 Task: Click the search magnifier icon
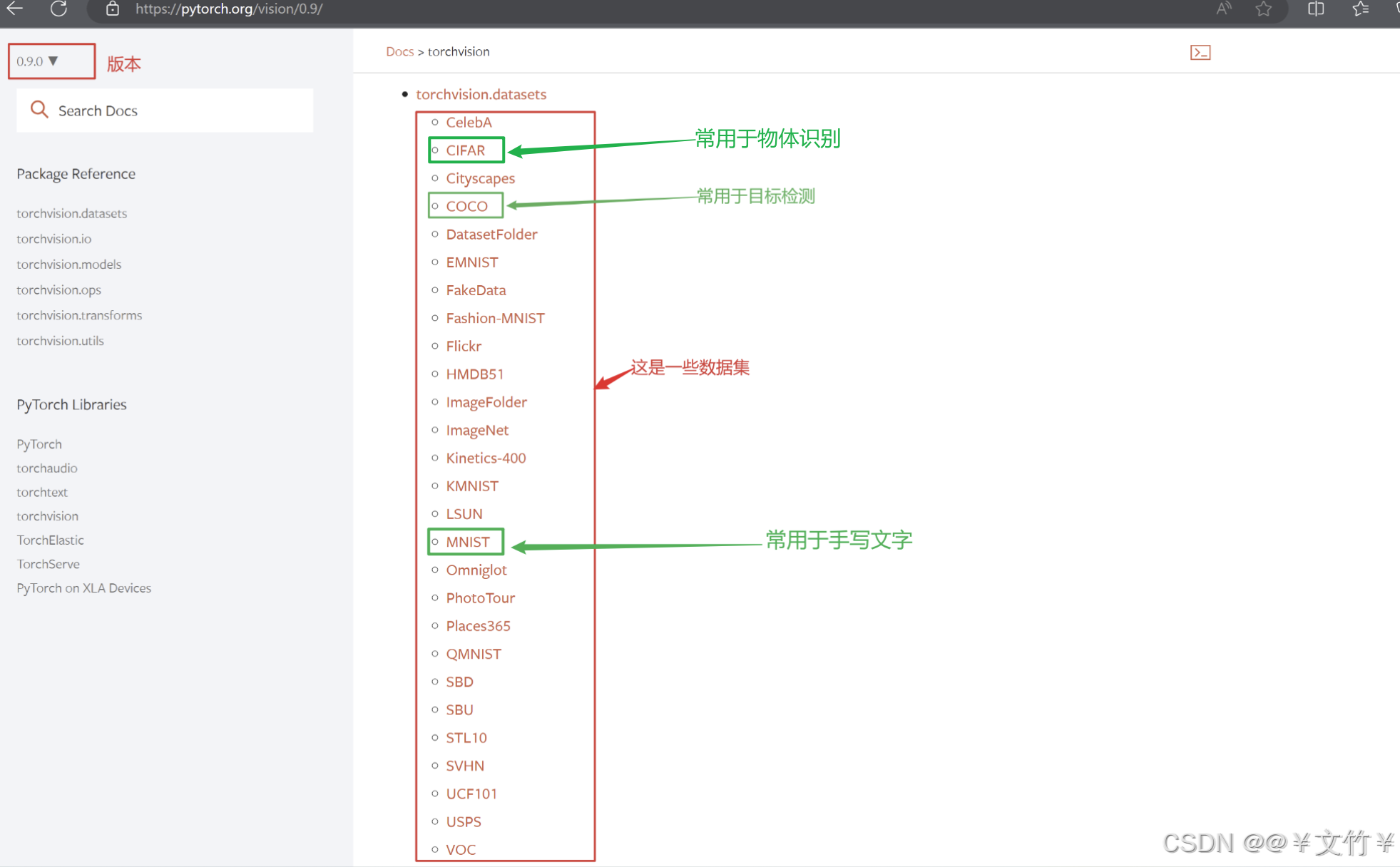(39, 110)
